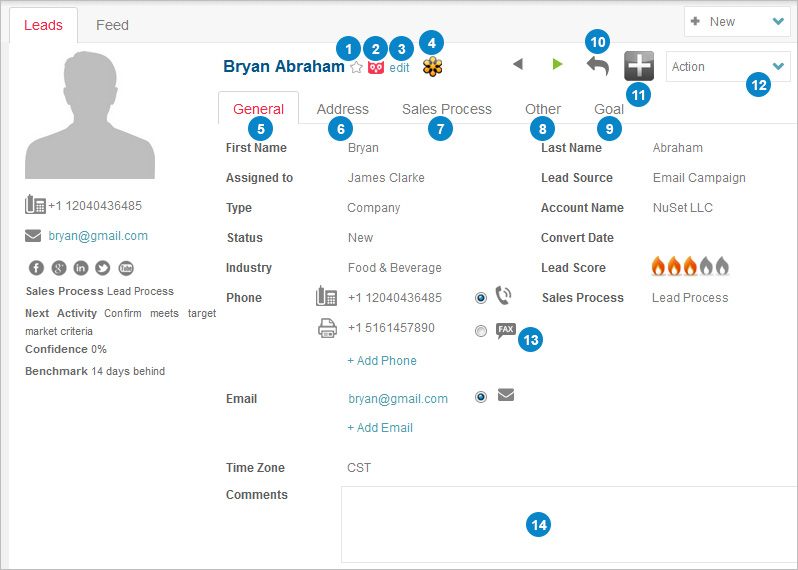The width and height of the screenshot is (798, 570).
Task: Click Lead Process value in Sales Process field
Action: click(690, 298)
